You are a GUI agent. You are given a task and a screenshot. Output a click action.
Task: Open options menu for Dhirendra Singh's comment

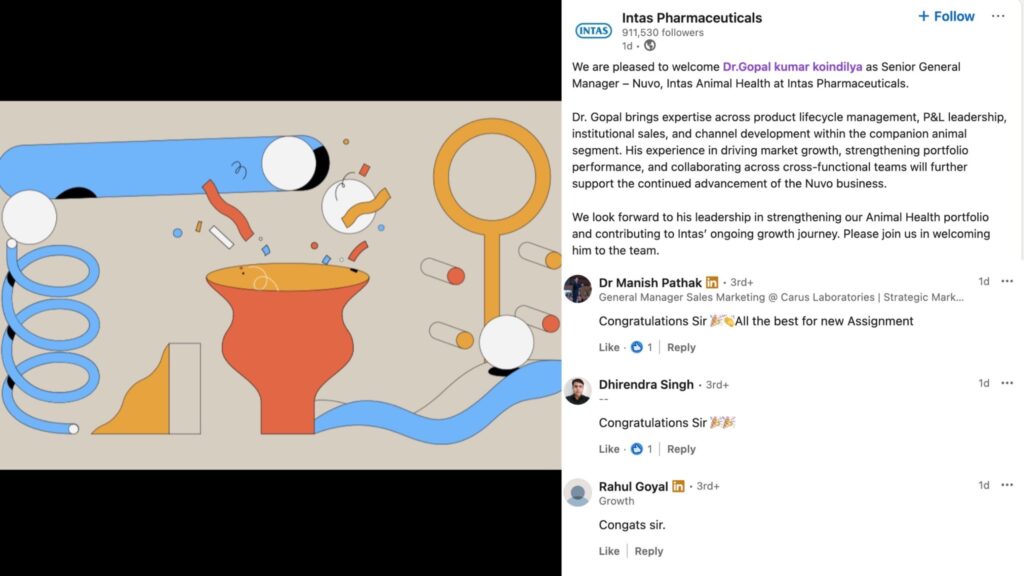click(1007, 383)
